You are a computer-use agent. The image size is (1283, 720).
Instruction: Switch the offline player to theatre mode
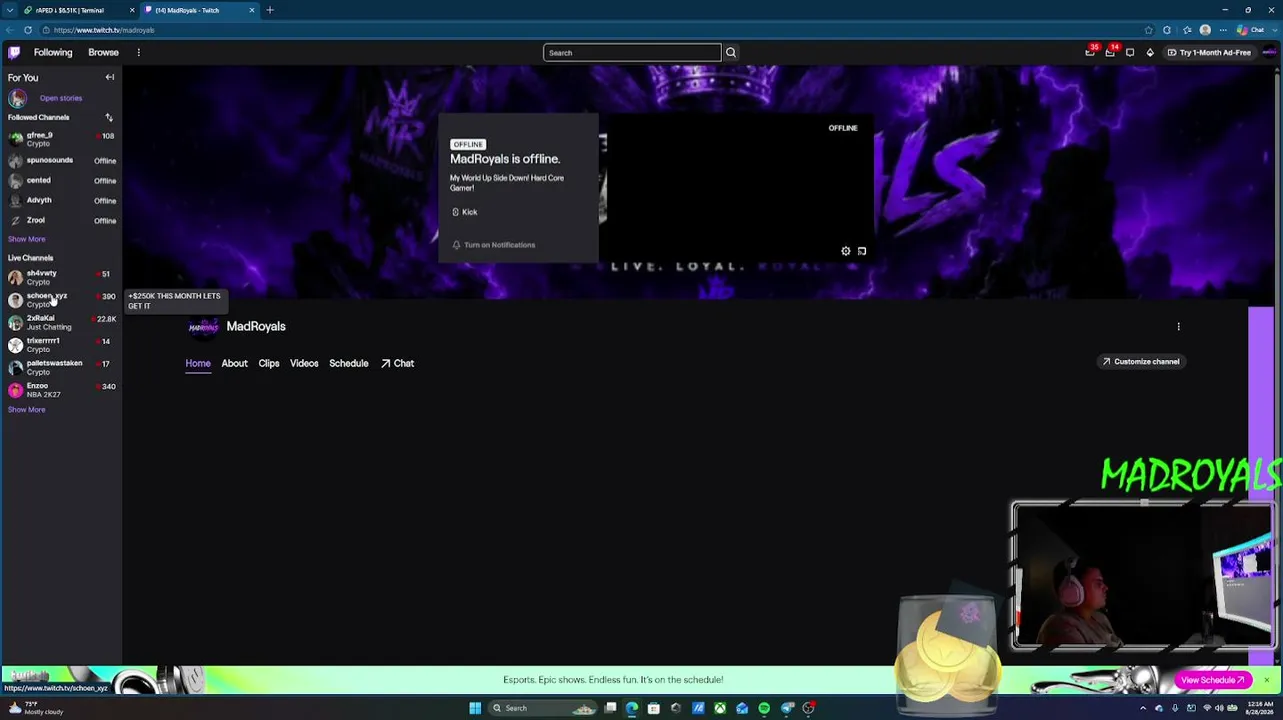pos(862,251)
